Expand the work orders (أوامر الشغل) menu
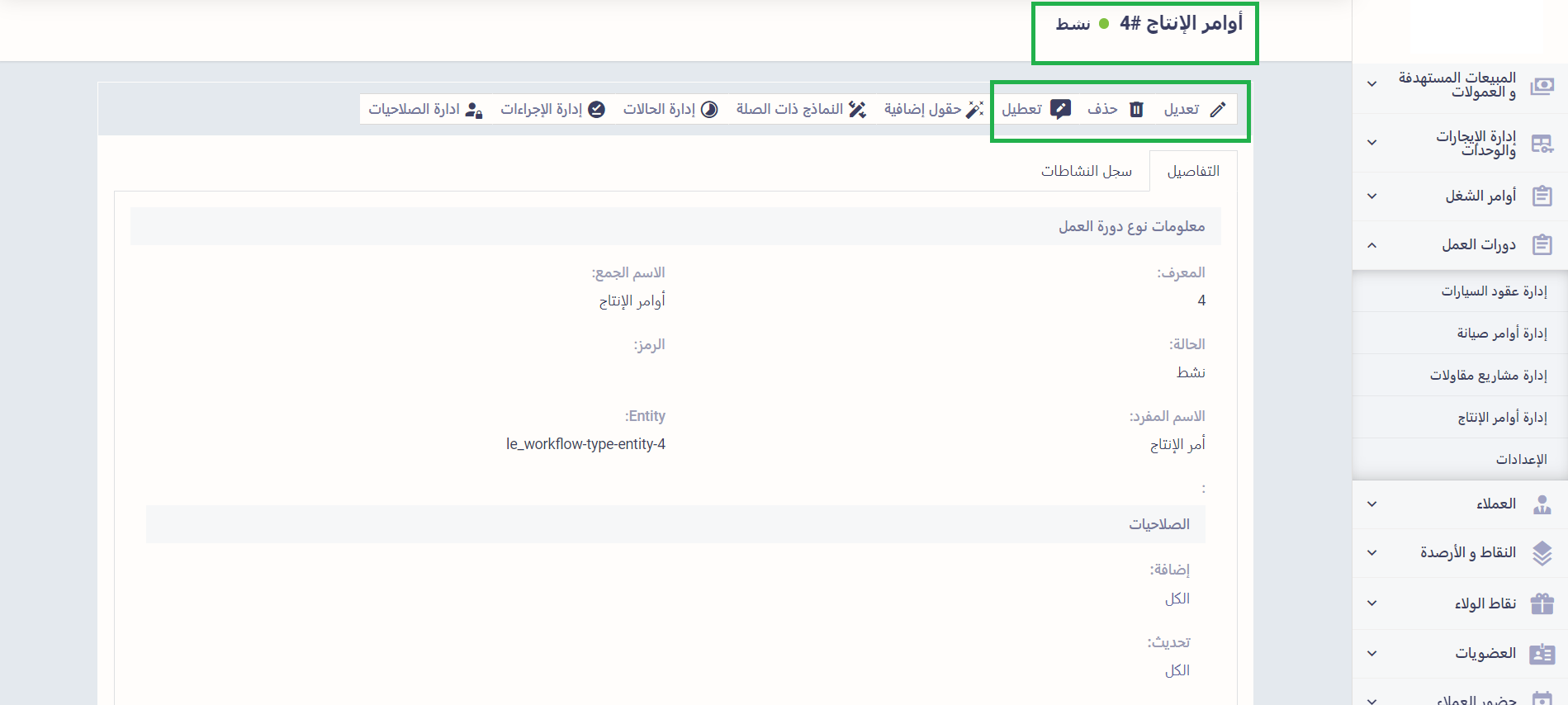The image size is (1568, 705). 1371,196
